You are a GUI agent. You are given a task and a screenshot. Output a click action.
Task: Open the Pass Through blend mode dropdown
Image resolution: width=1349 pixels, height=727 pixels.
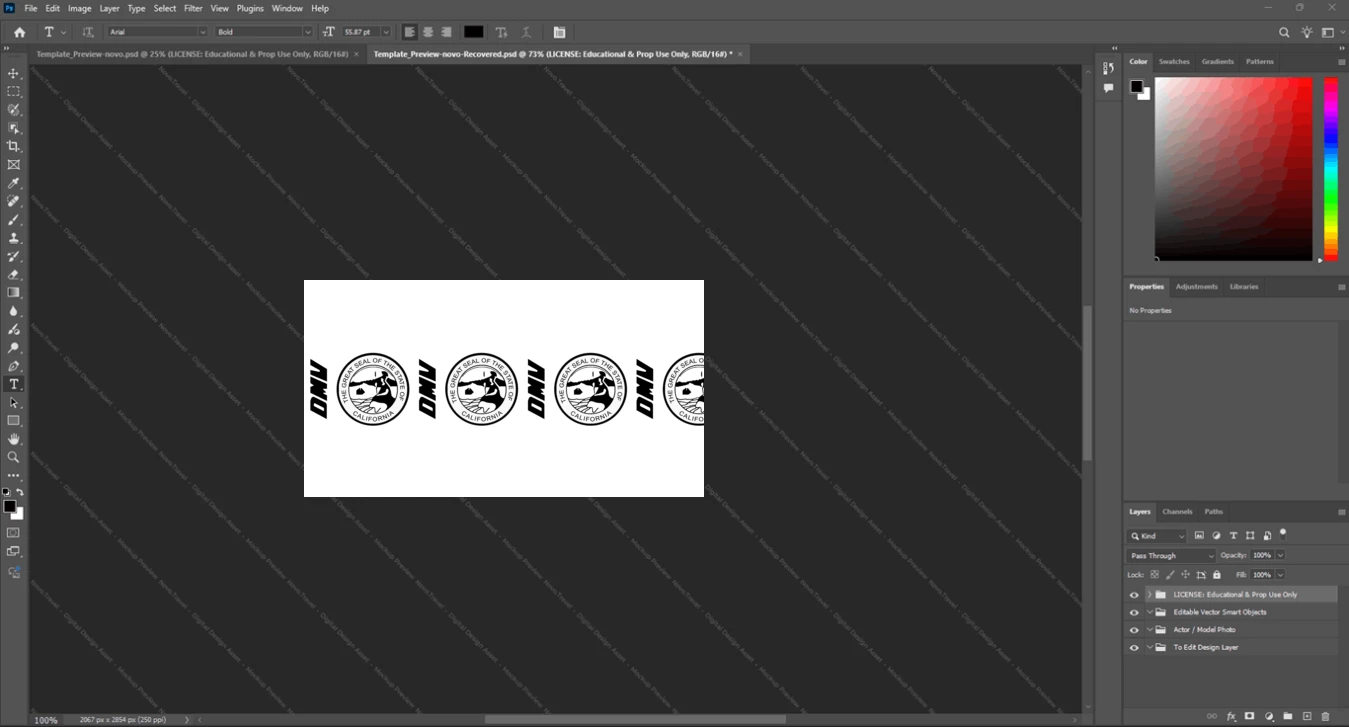1171,555
